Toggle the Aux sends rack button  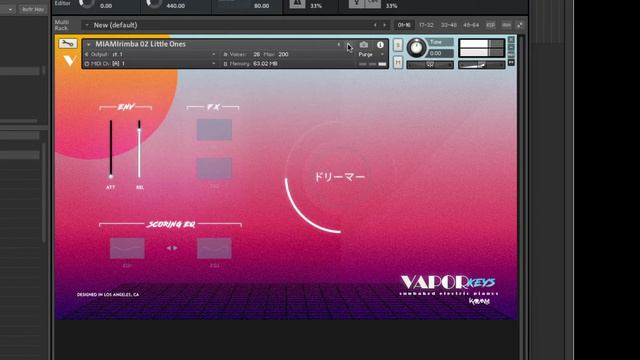click(x=506, y=25)
